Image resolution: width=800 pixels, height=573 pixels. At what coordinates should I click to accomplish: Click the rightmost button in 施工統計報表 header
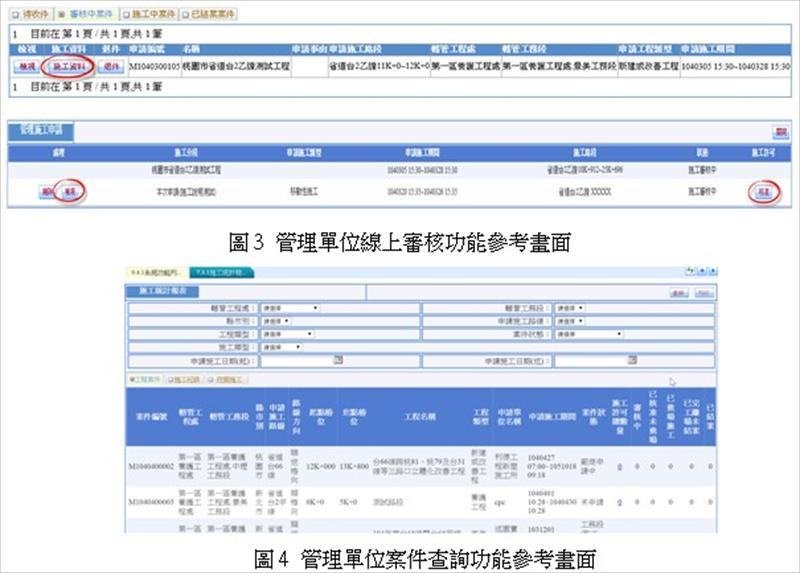click(704, 293)
